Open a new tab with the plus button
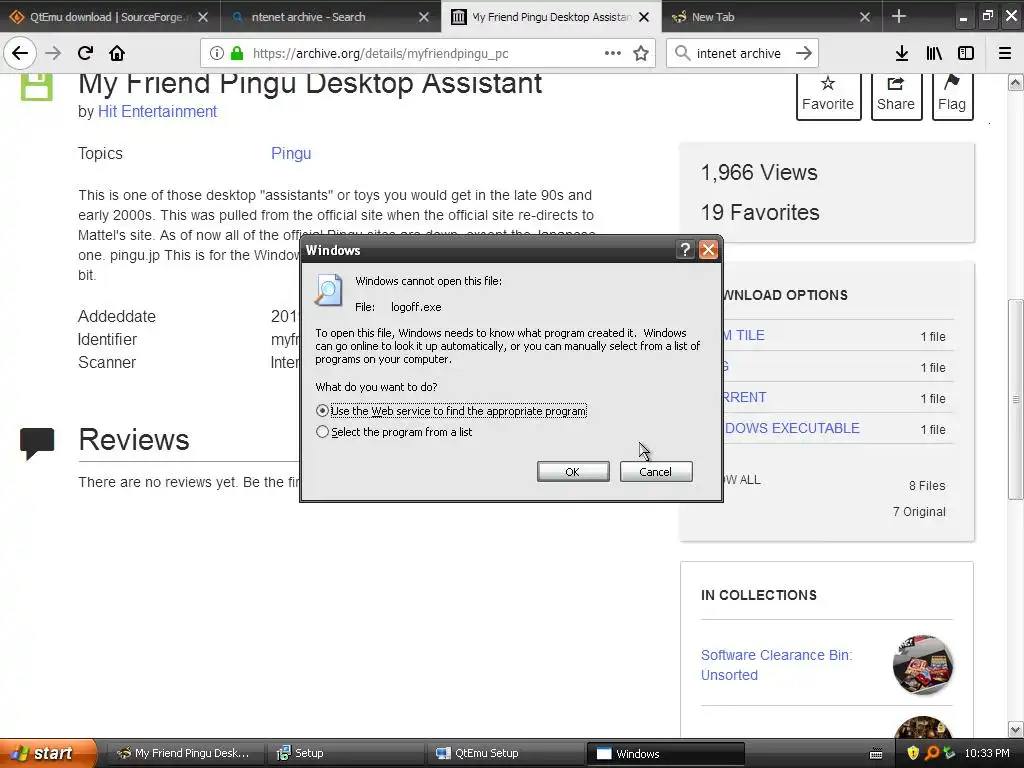The image size is (1024, 768). click(899, 16)
